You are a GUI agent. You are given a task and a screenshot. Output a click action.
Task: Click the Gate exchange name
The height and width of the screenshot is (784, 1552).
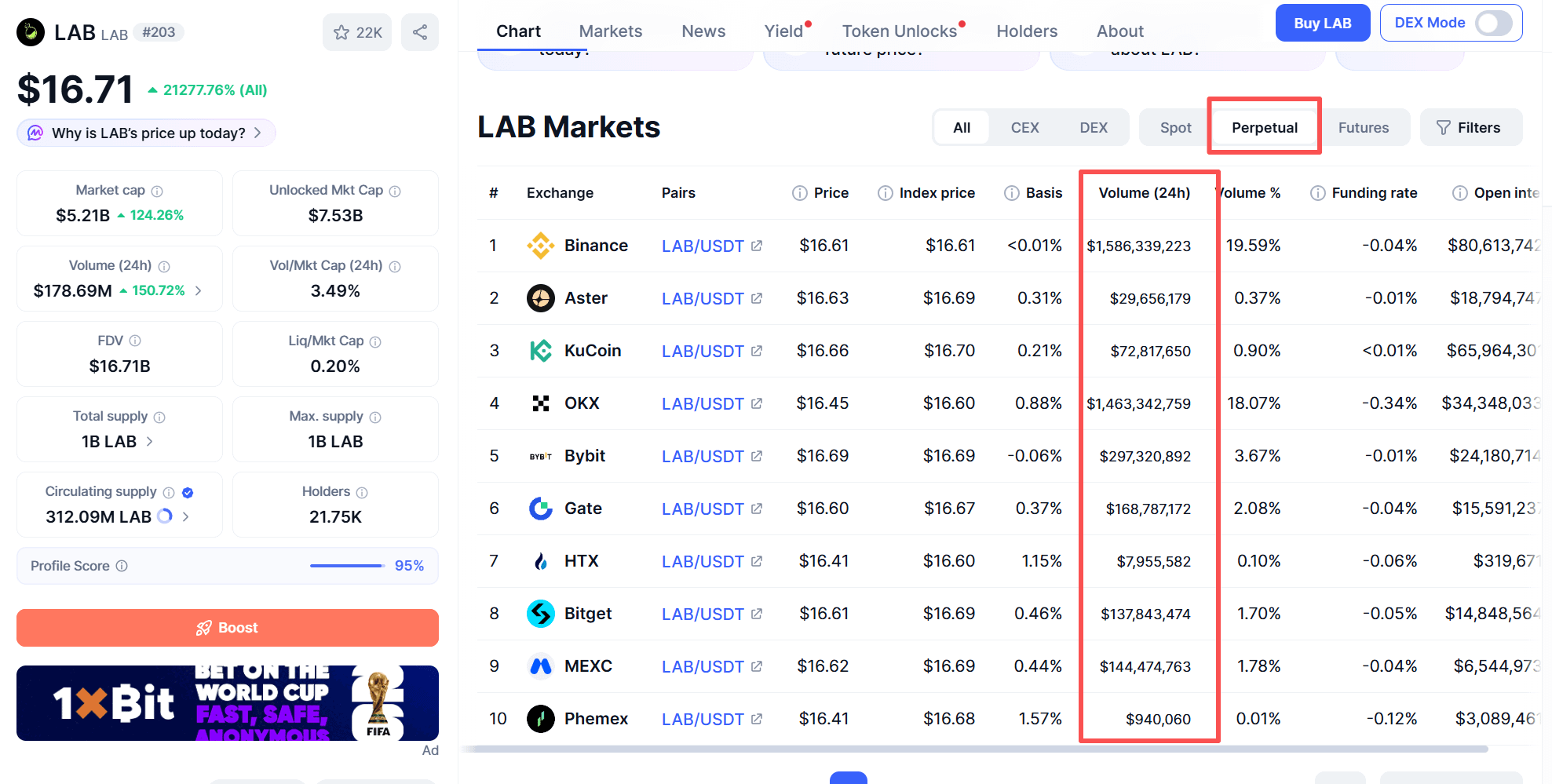pos(583,509)
